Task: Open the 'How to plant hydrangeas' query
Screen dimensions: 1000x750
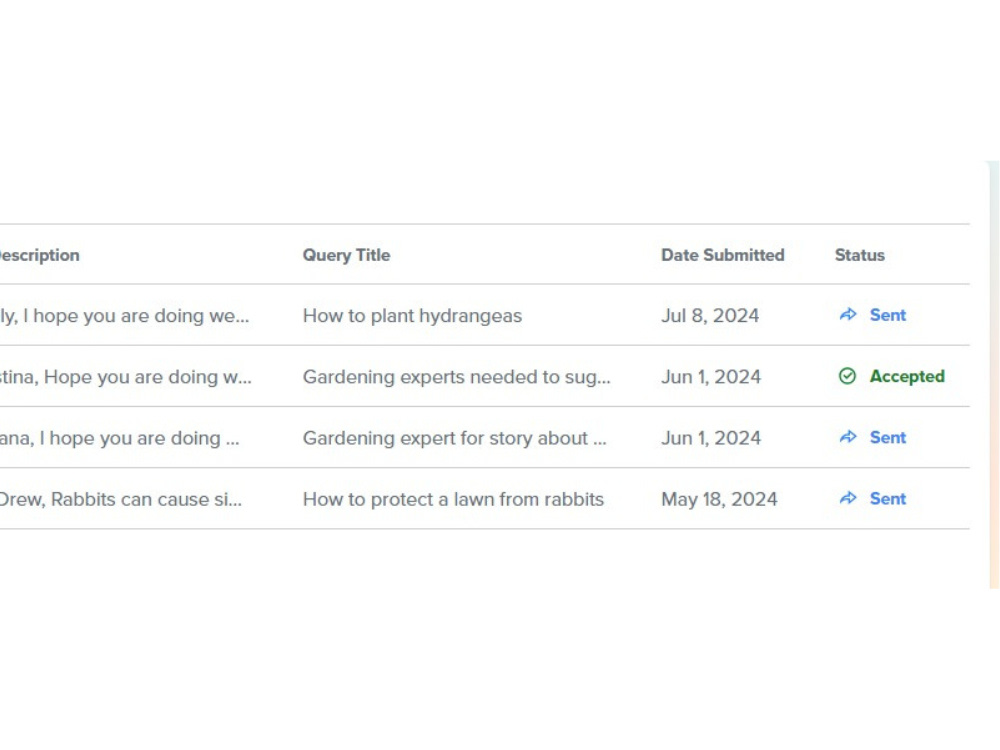Action: 412,316
